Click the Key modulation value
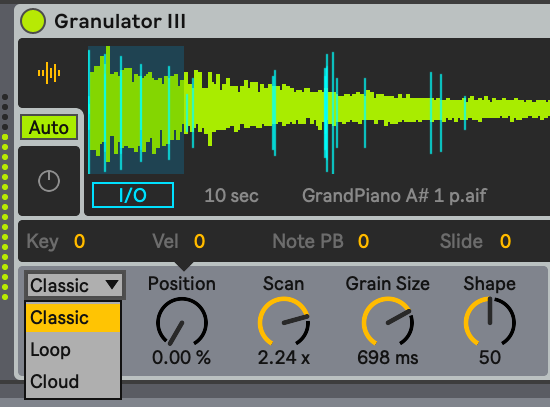Viewport: 550px width, 407px height. pyautogui.click(x=80, y=241)
